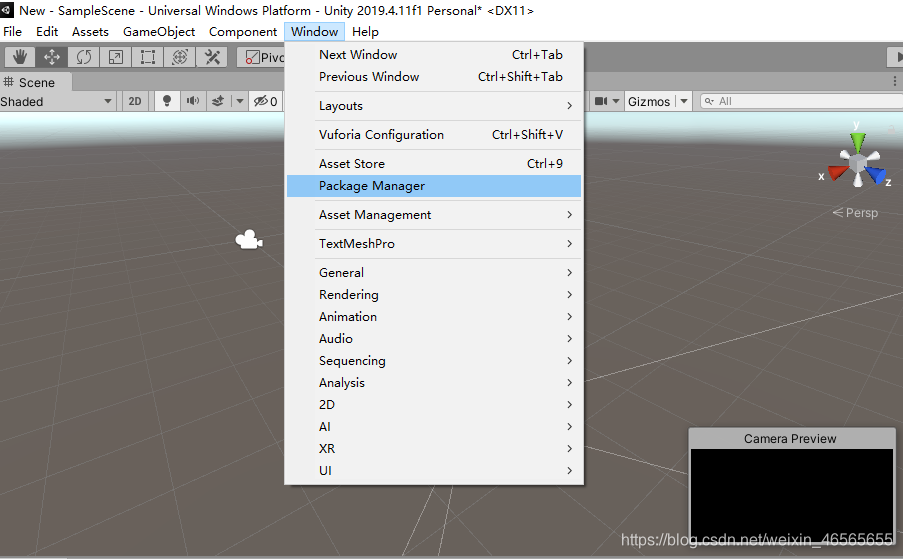Select the Move tool
Screen dimensions: 903x559
(x=52, y=57)
